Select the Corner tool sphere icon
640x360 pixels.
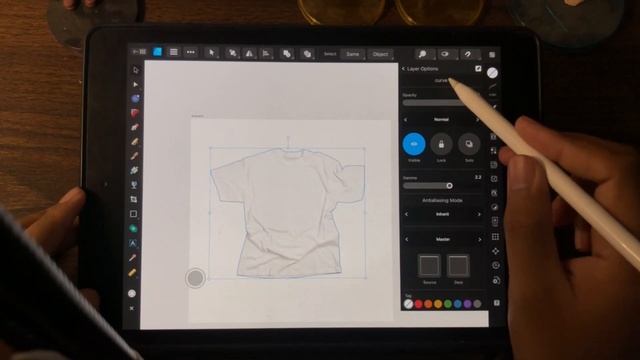(135, 99)
